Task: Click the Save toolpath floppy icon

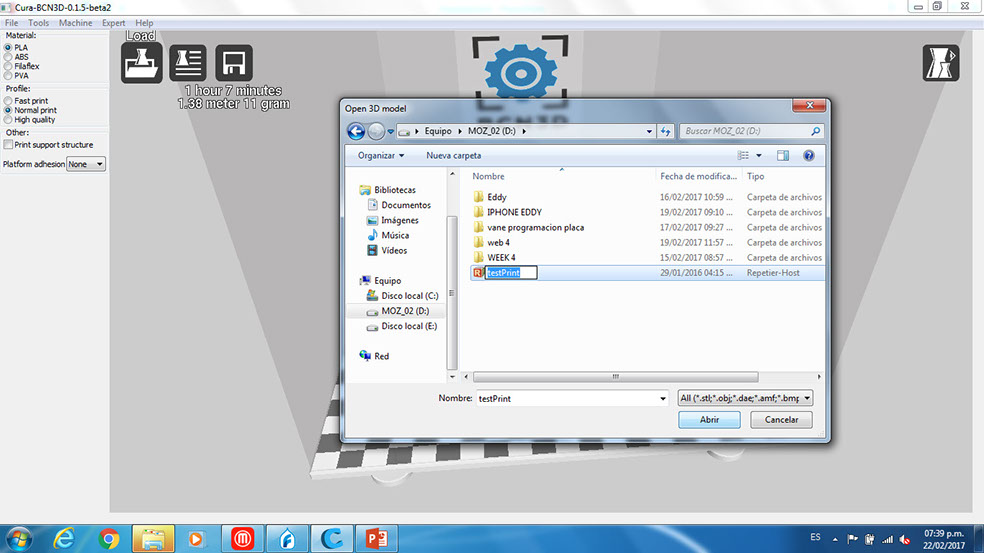Action: 233,63
